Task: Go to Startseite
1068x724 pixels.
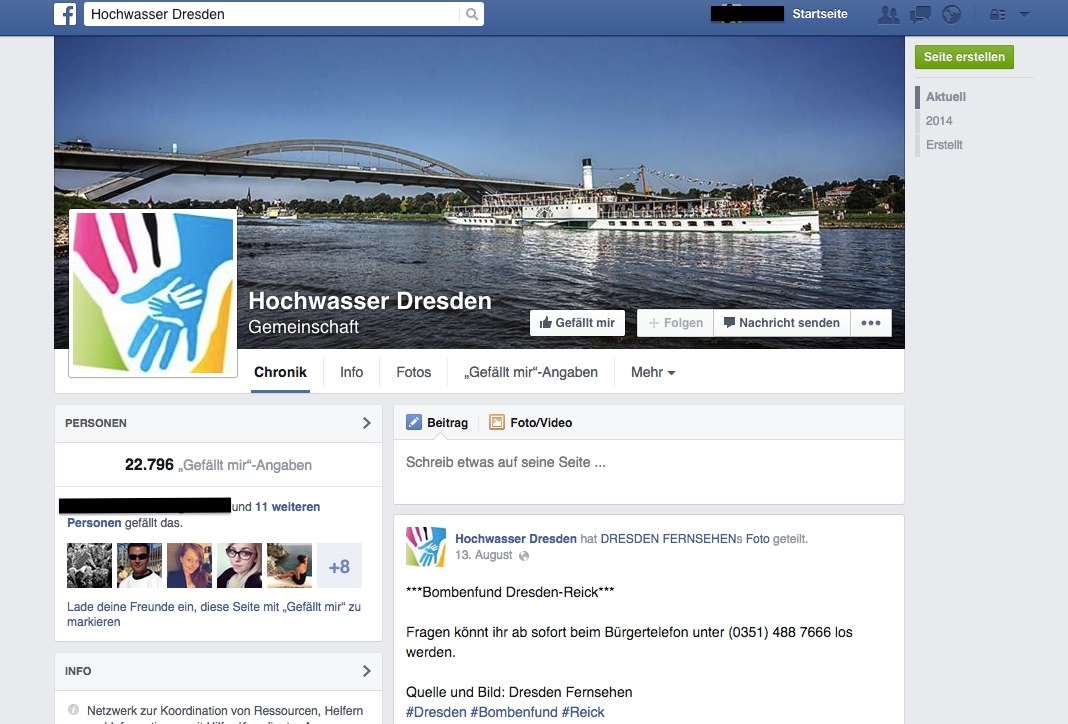Action: click(x=819, y=14)
